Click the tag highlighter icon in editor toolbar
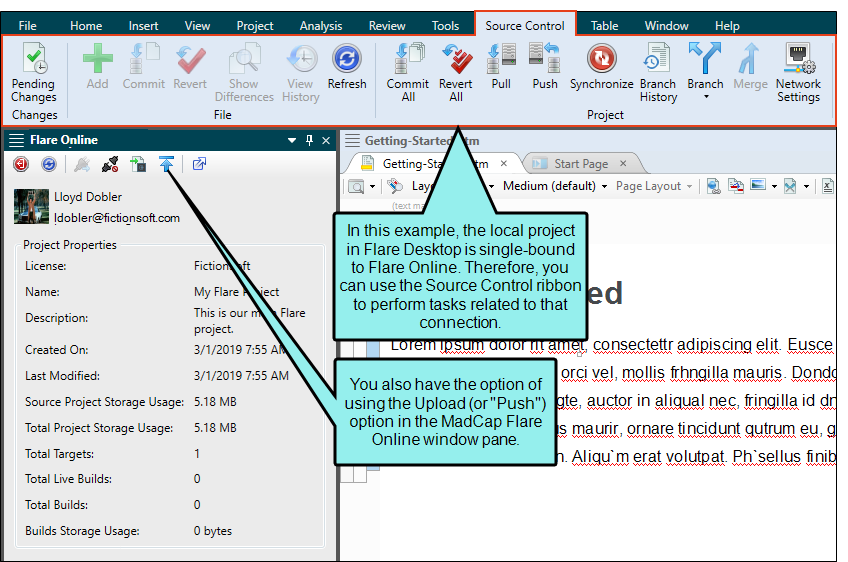848x562 pixels. coord(395,186)
